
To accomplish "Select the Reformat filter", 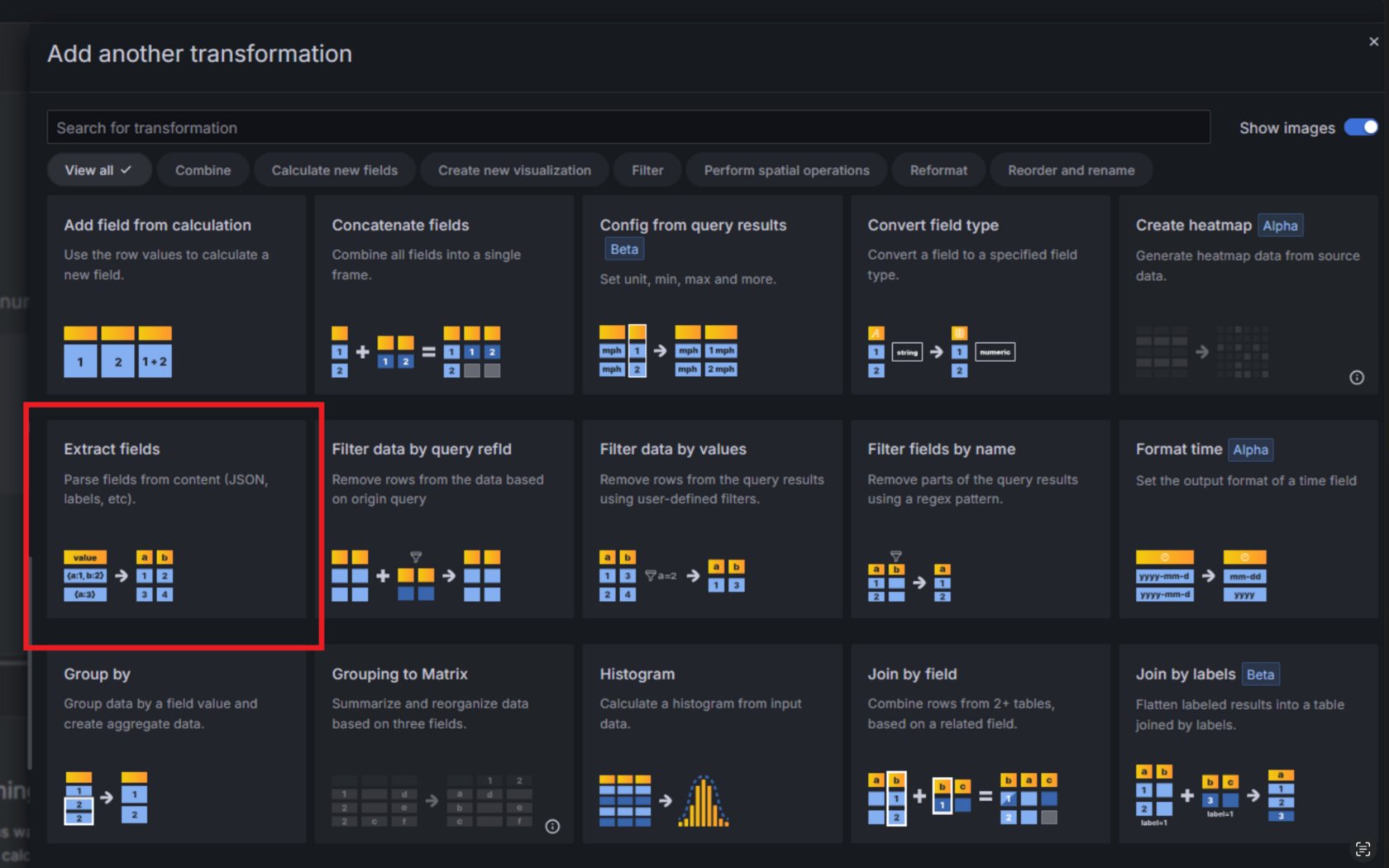I will point(938,170).
